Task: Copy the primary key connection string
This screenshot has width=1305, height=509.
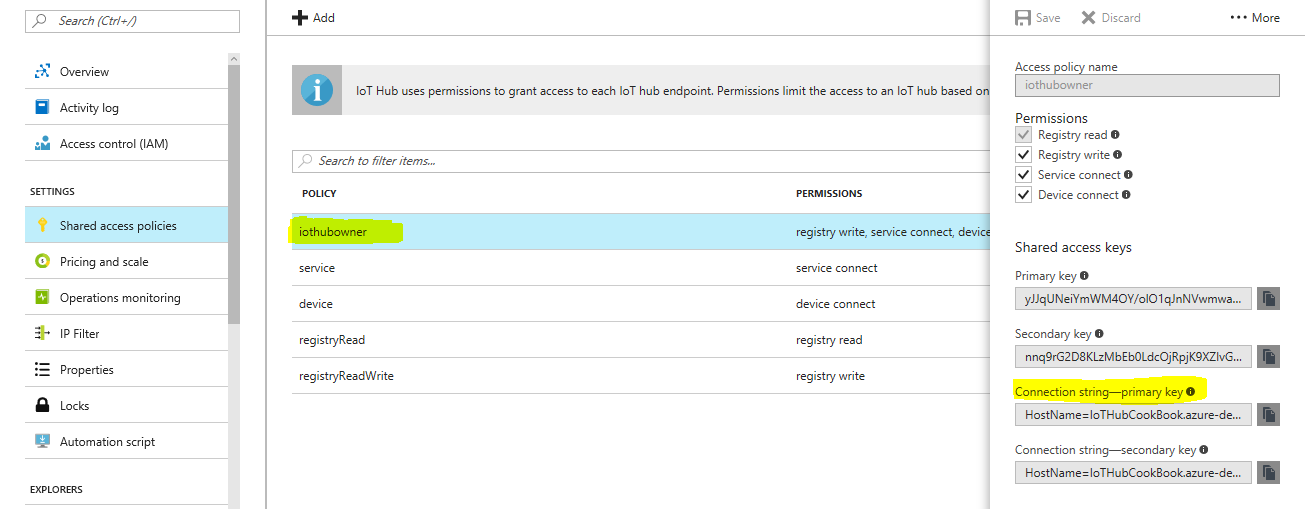Action: click(x=1268, y=414)
